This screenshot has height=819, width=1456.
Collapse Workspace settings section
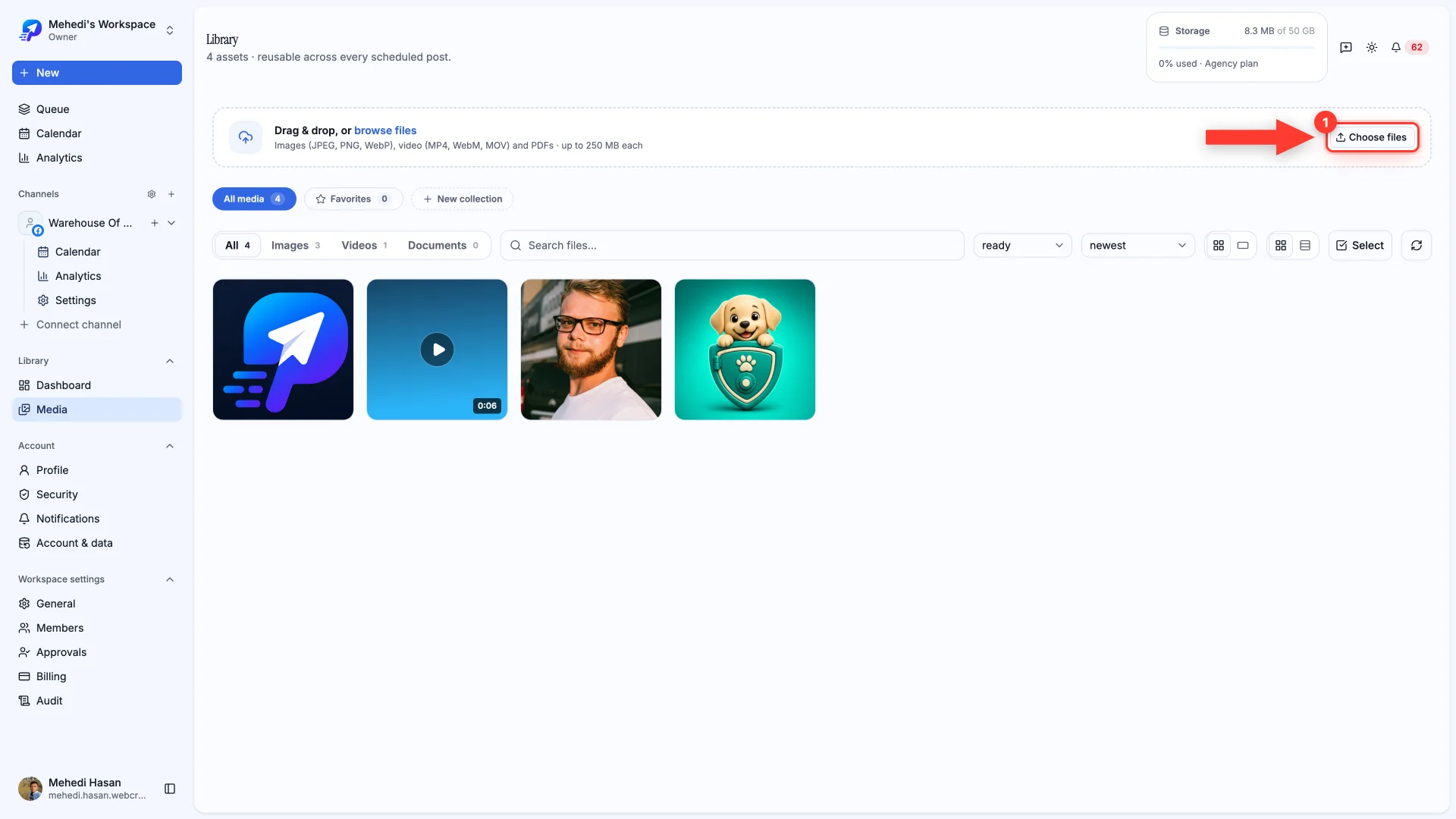[170, 579]
